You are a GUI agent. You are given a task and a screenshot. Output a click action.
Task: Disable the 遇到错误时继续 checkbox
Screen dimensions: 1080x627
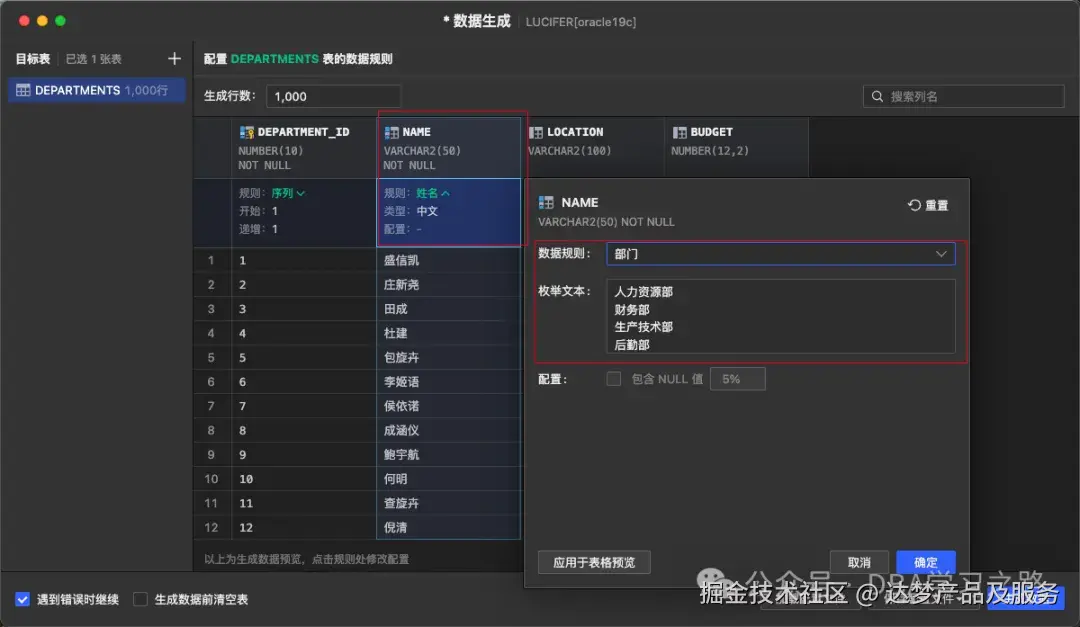tap(22, 598)
